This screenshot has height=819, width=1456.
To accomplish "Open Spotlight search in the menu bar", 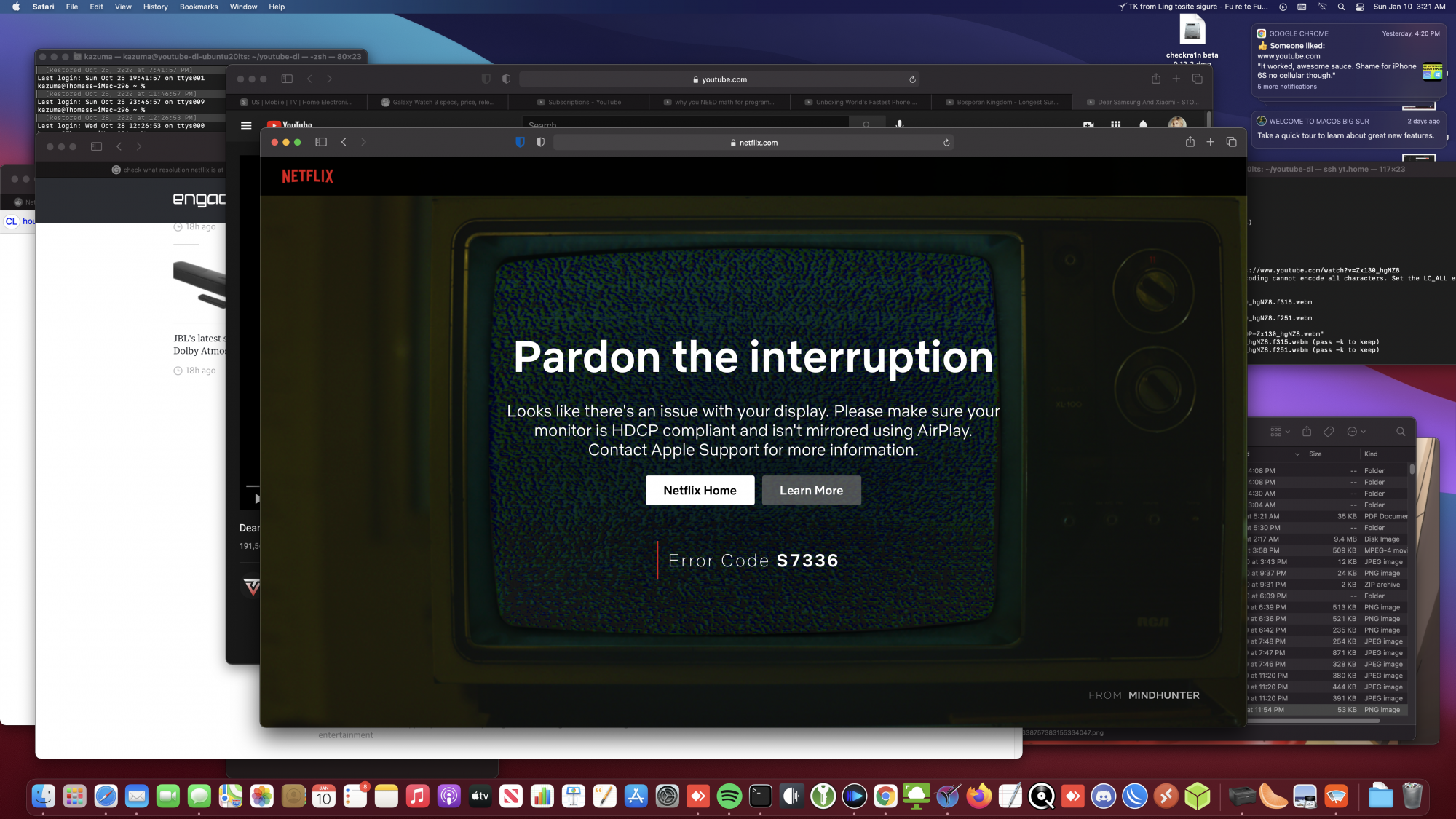I will (1341, 7).
